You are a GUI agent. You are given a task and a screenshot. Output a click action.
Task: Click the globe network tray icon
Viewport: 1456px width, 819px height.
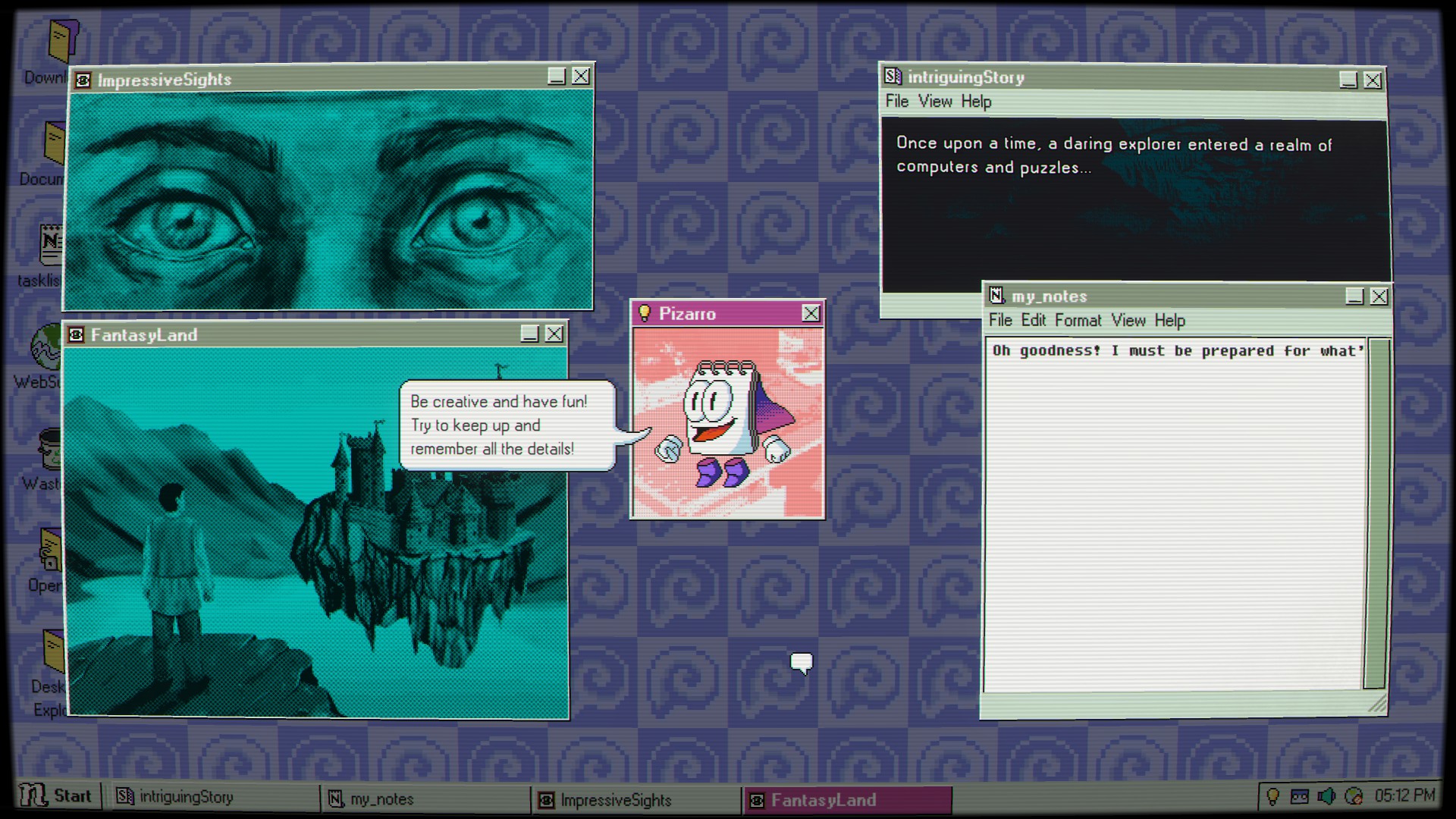click(x=1354, y=796)
